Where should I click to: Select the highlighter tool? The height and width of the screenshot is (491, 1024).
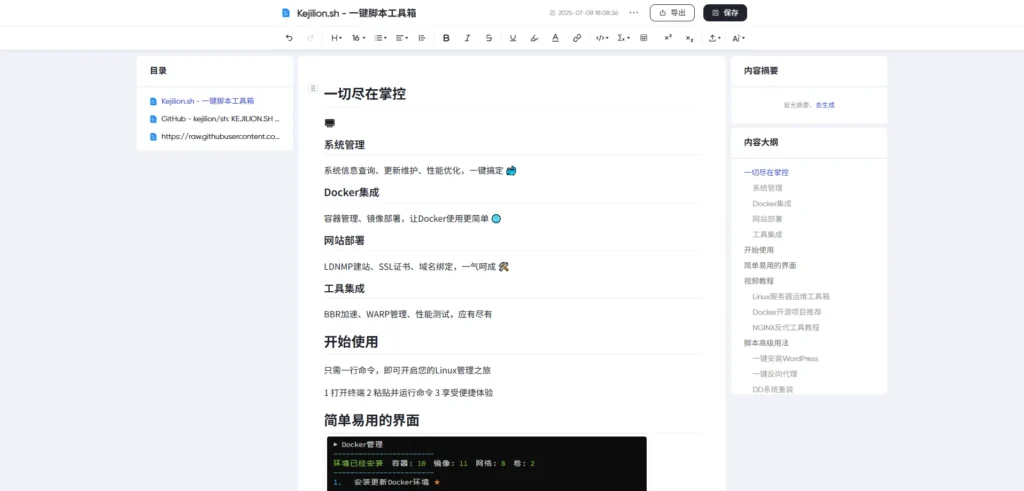click(x=534, y=39)
